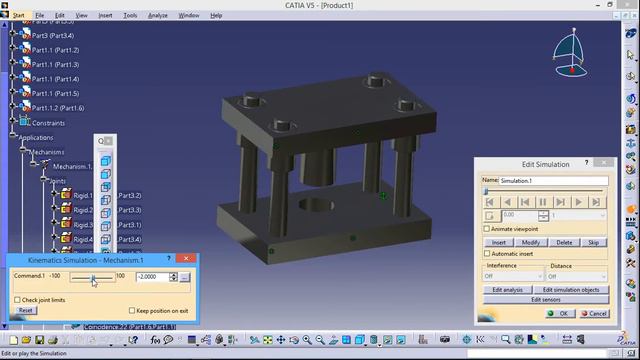This screenshot has width=640, height=360.
Task: Open the View menu
Action: [82, 16]
